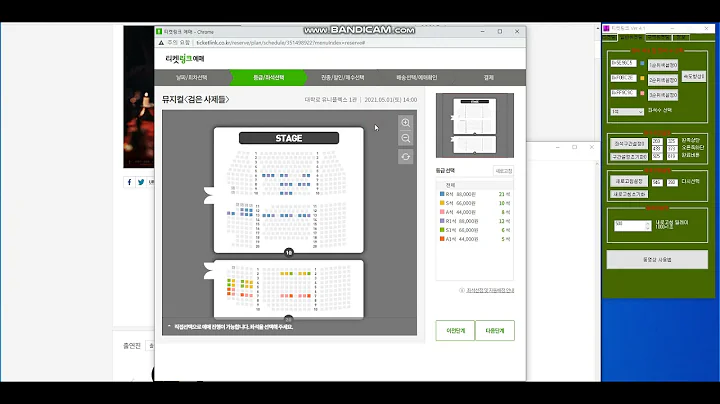Image resolution: width=720 pixels, height=404 pixels.
Task: Select the 전체 grade row
Action: coord(475,185)
